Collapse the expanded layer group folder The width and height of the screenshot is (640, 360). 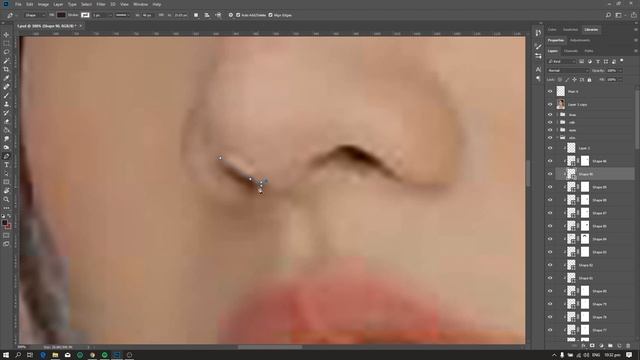click(558, 138)
